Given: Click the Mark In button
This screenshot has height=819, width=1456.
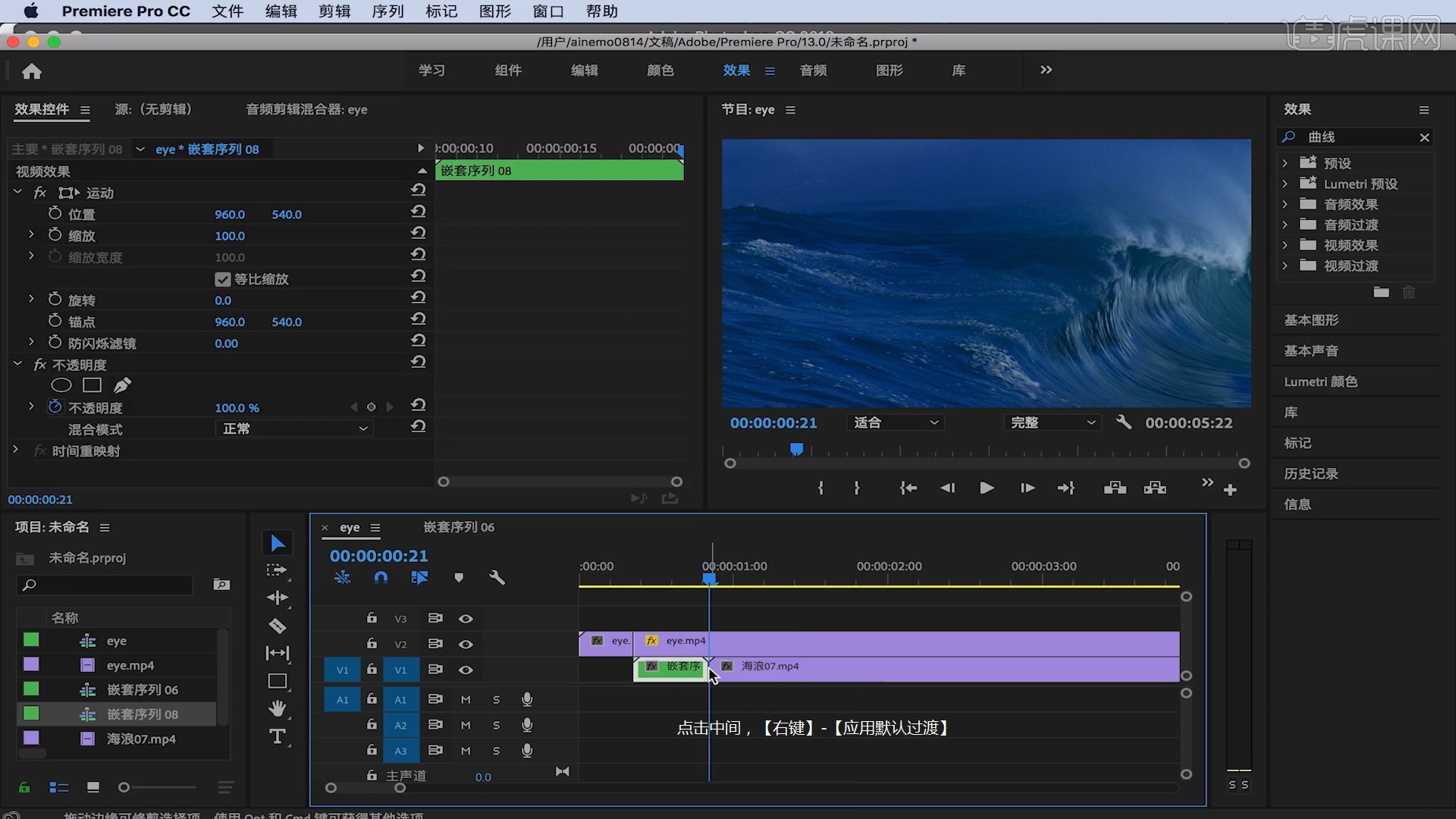Looking at the screenshot, I should [821, 488].
